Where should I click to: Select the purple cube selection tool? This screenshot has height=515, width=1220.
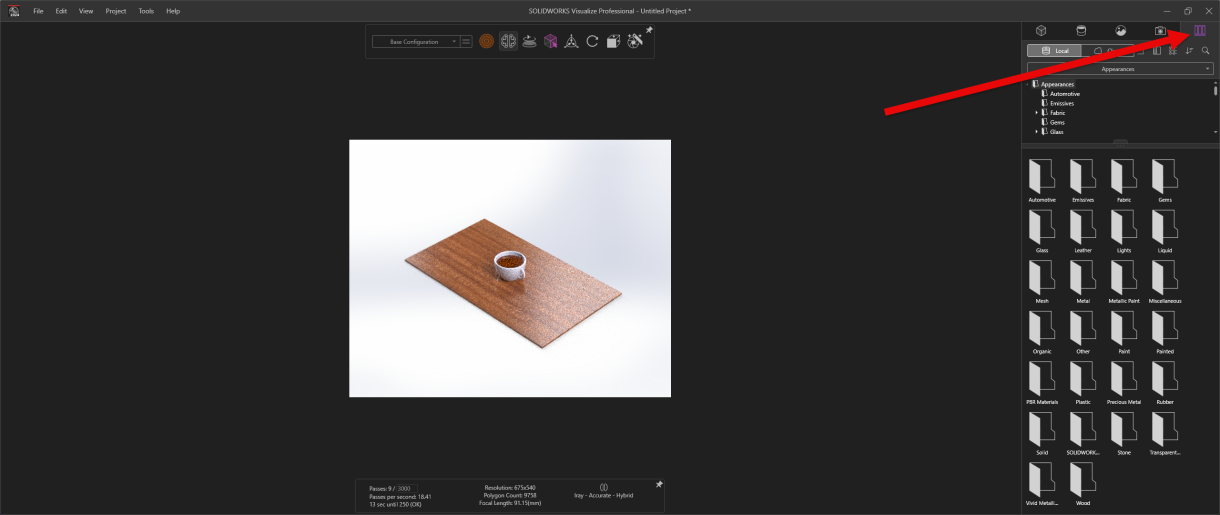pyautogui.click(x=550, y=42)
